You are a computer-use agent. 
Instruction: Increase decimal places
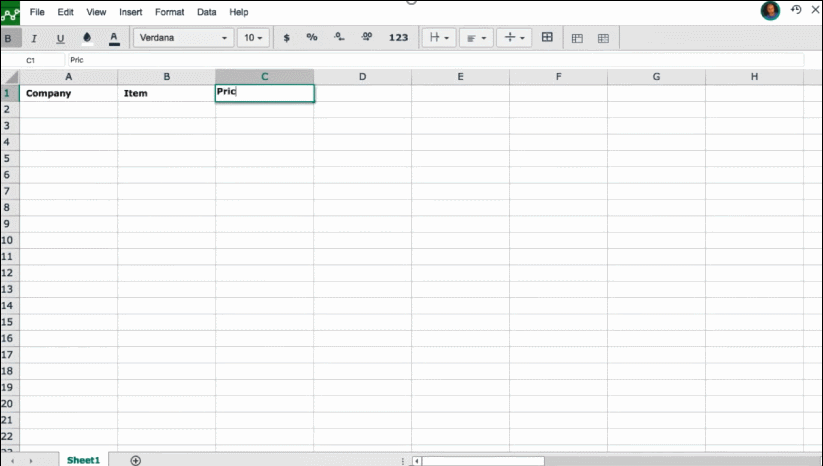(367, 37)
